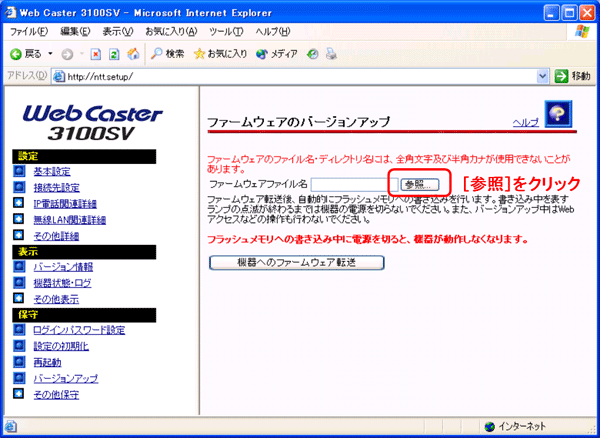This screenshot has width=600, height=438.
Task: Click the Forward arrow toolbar icon
Action: click(x=67, y=55)
